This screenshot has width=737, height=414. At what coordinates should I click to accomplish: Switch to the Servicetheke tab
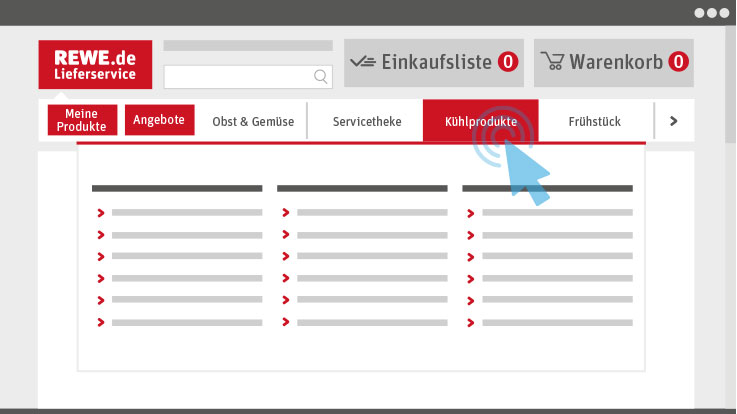[367, 122]
